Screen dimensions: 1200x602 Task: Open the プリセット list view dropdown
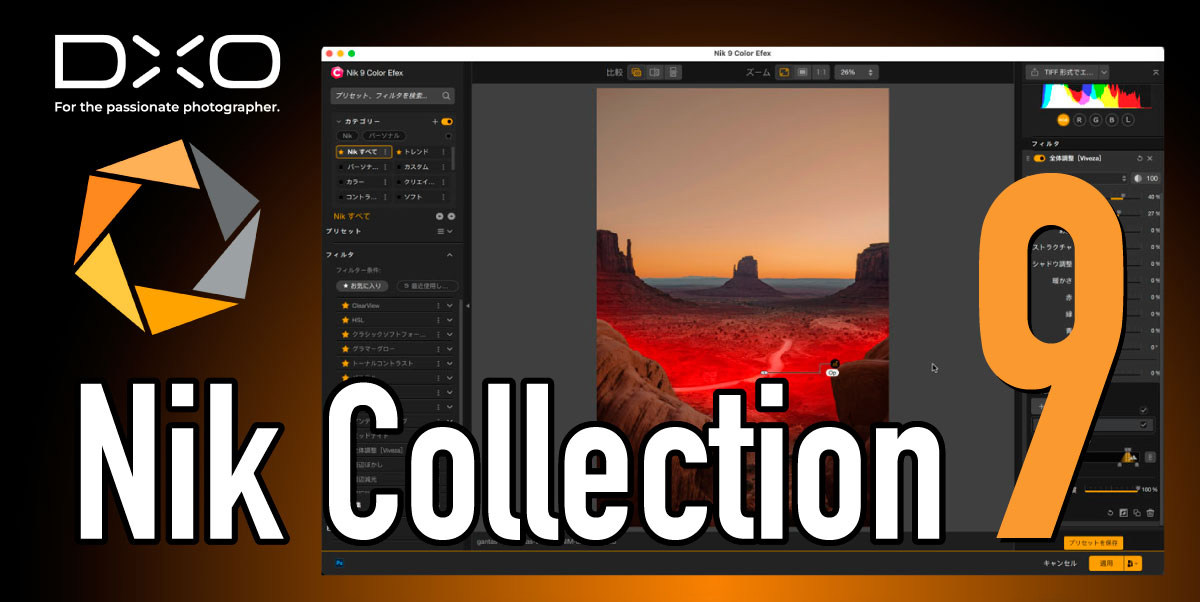[444, 231]
